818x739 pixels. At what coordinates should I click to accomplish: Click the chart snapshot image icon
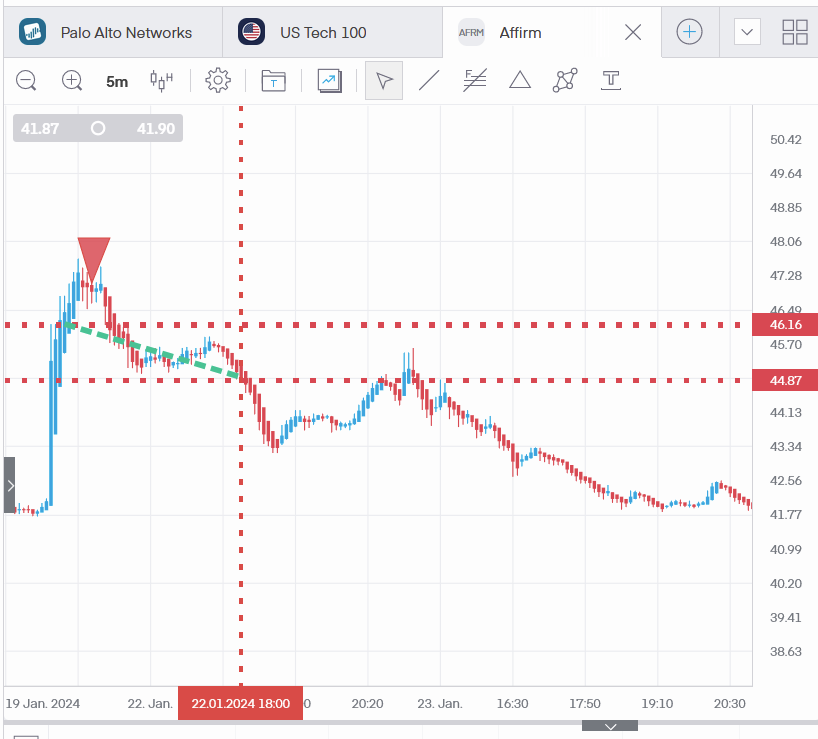click(x=330, y=81)
